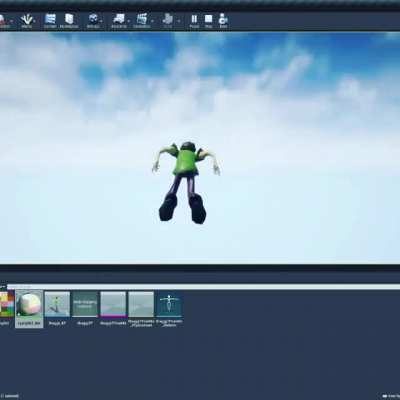Expand the Build options dropdown arrow
The image size is (400, 400).
tap(179, 21)
